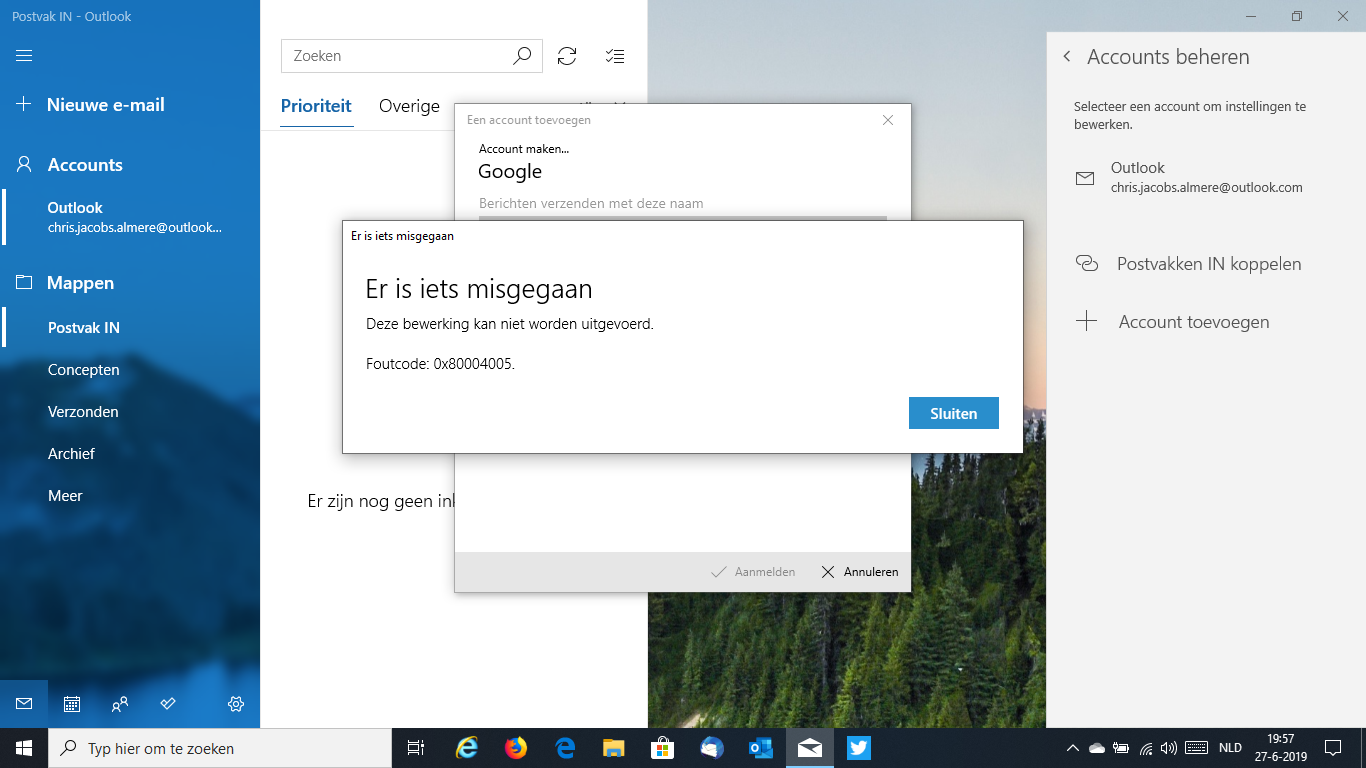Open People contacts icon
Image resolution: width=1366 pixels, height=768 pixels.
[120, 704]
